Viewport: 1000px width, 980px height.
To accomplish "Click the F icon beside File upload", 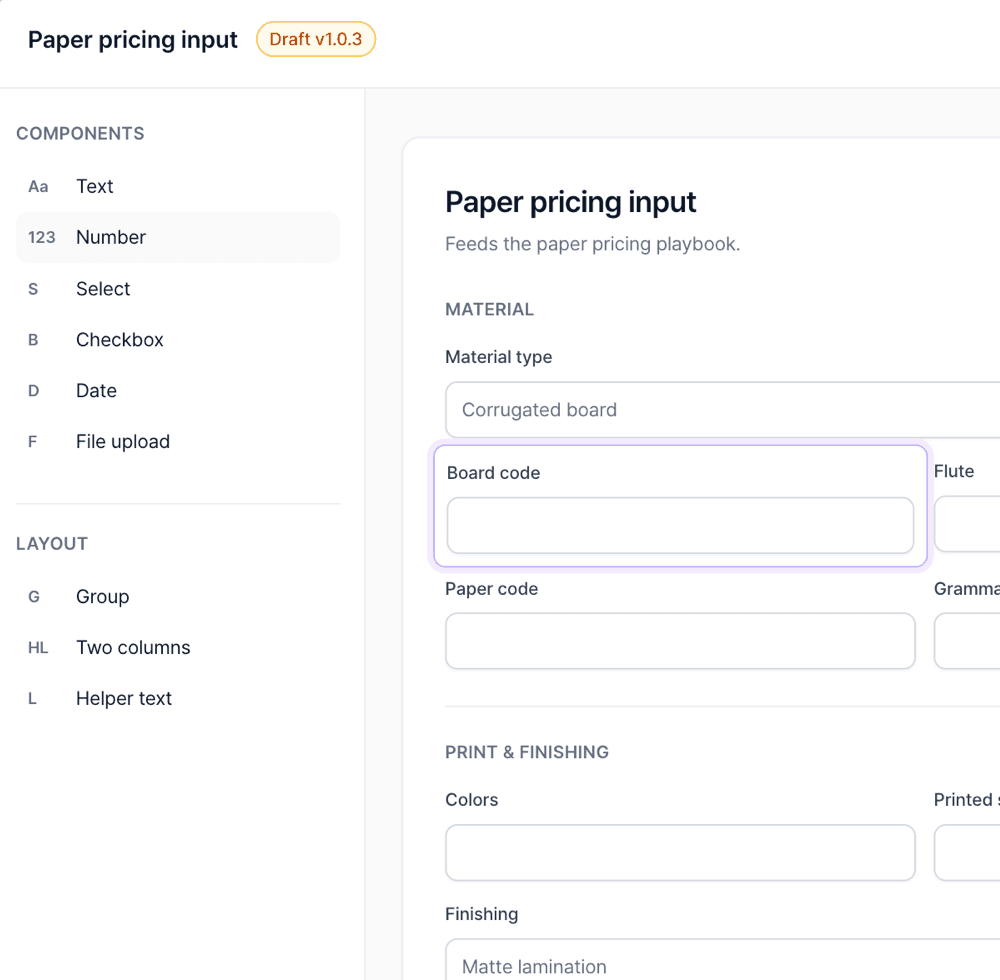I will tap(33, 442).
